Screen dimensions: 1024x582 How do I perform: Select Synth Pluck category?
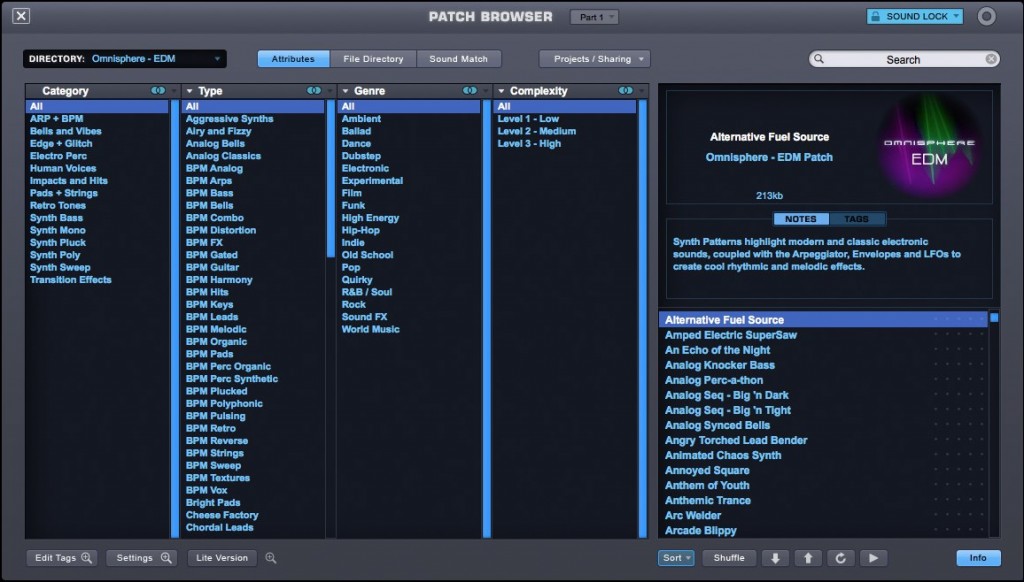(57, 242)
